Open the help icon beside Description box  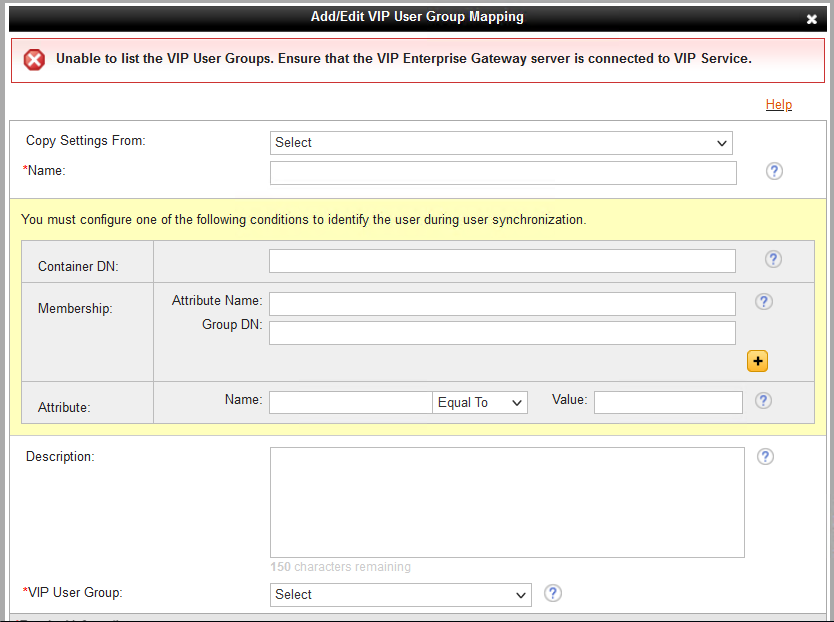tap(765, 456)
